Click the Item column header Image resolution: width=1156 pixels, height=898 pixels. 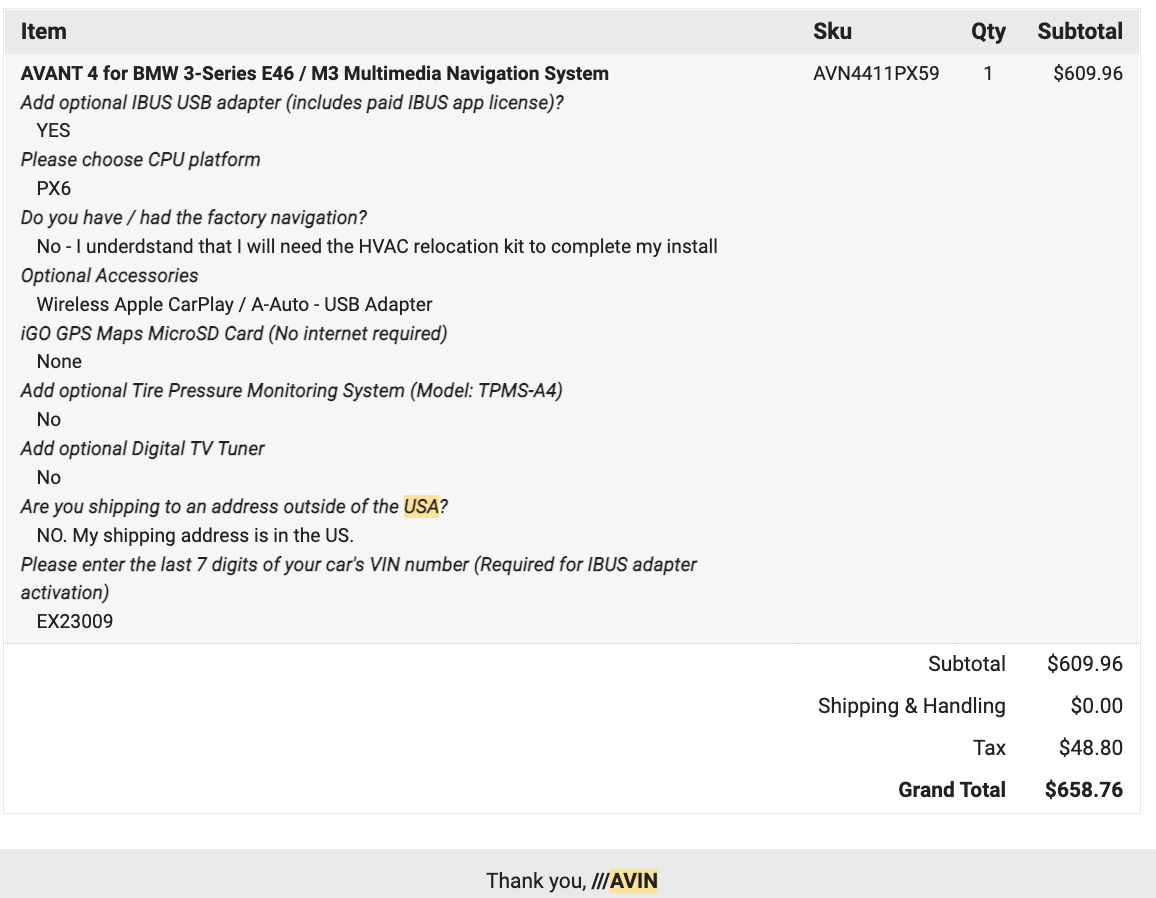pyautogui.click(x=44, y=31)
